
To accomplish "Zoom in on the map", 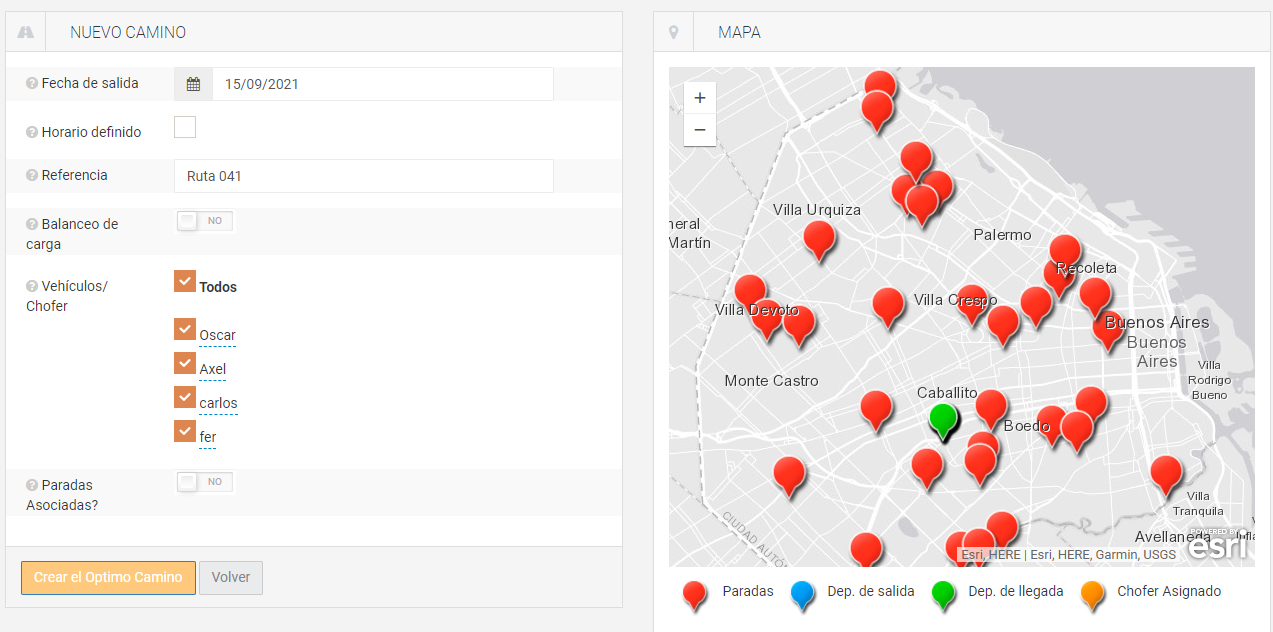I will 700,98.
